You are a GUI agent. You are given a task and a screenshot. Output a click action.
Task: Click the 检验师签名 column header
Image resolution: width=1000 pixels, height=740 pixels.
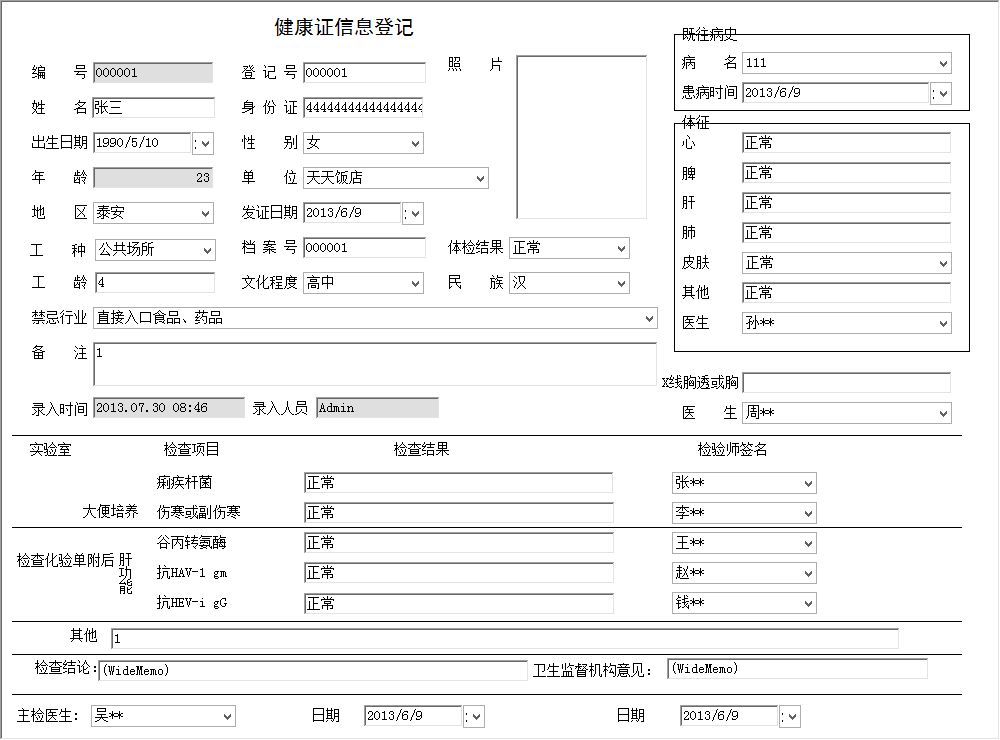pos(732,450)
